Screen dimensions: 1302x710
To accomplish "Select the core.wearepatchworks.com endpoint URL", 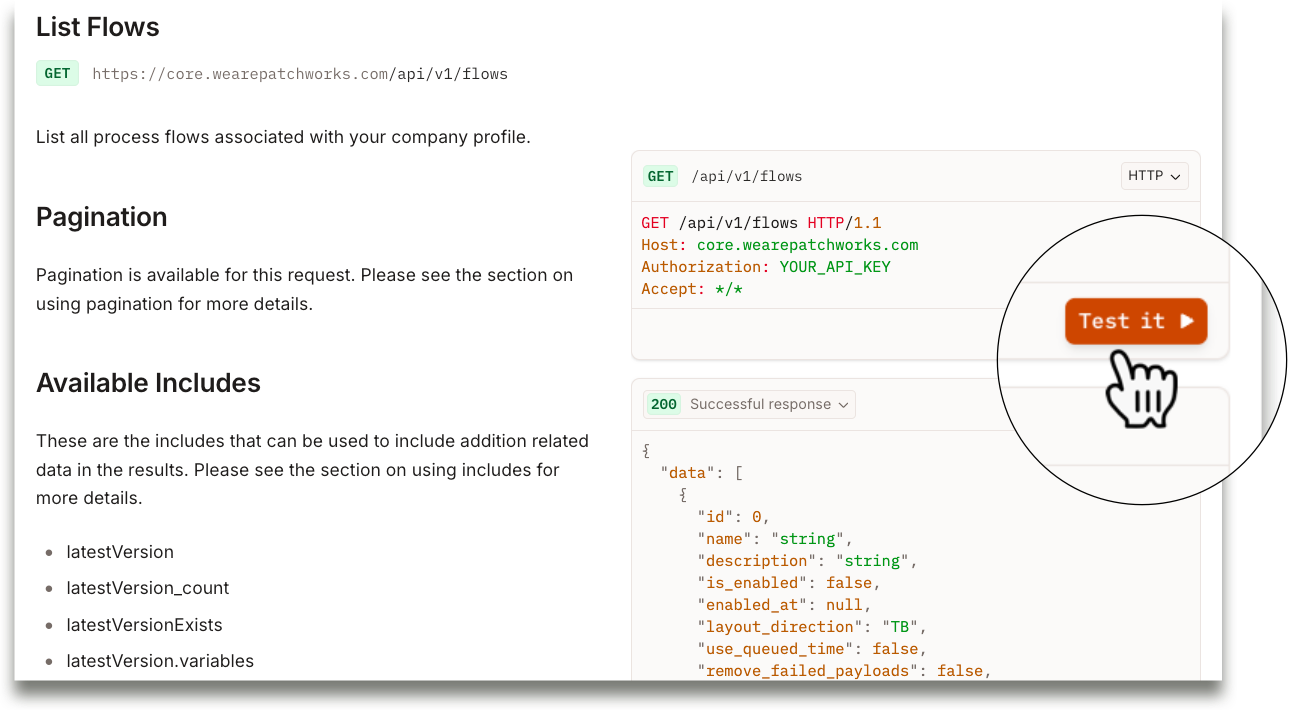I will point(300,74).
